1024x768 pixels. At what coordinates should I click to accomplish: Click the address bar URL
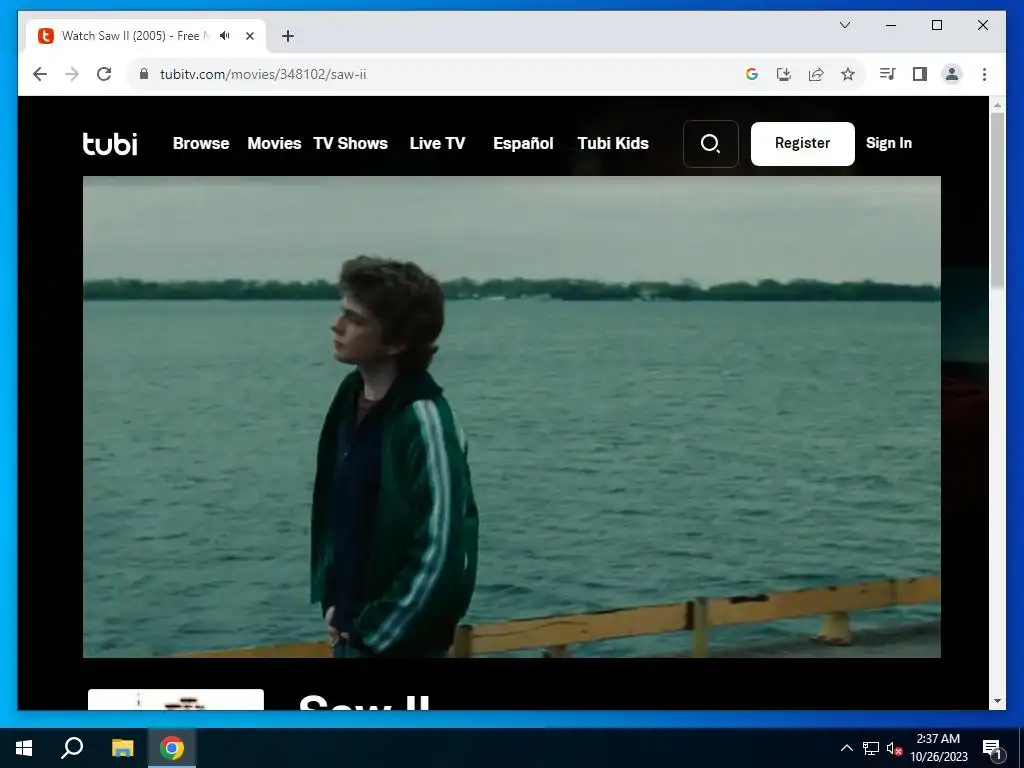coord(263,74)
